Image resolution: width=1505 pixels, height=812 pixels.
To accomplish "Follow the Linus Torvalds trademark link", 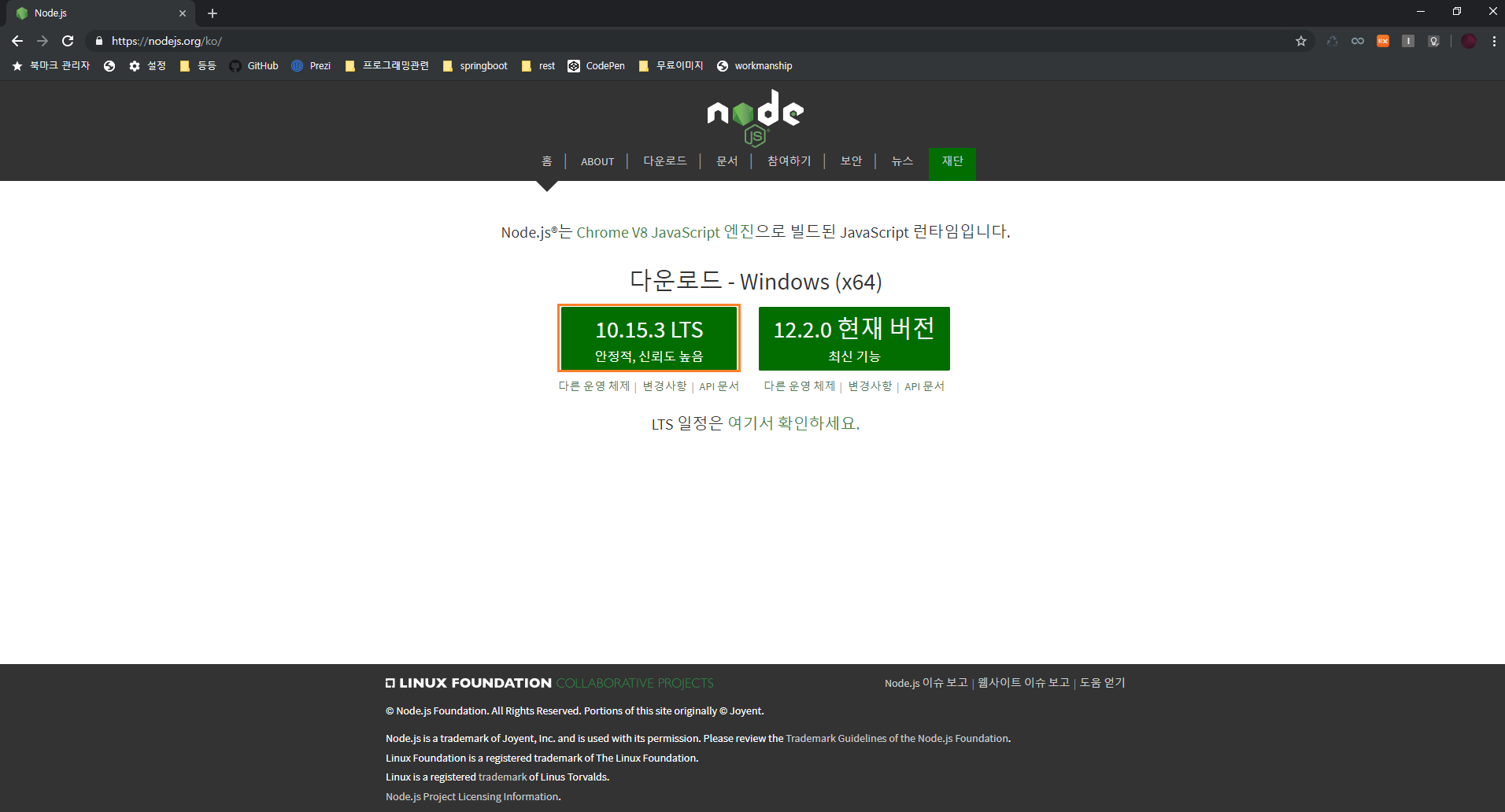I will pyautogui.click(x=502, y=777).
